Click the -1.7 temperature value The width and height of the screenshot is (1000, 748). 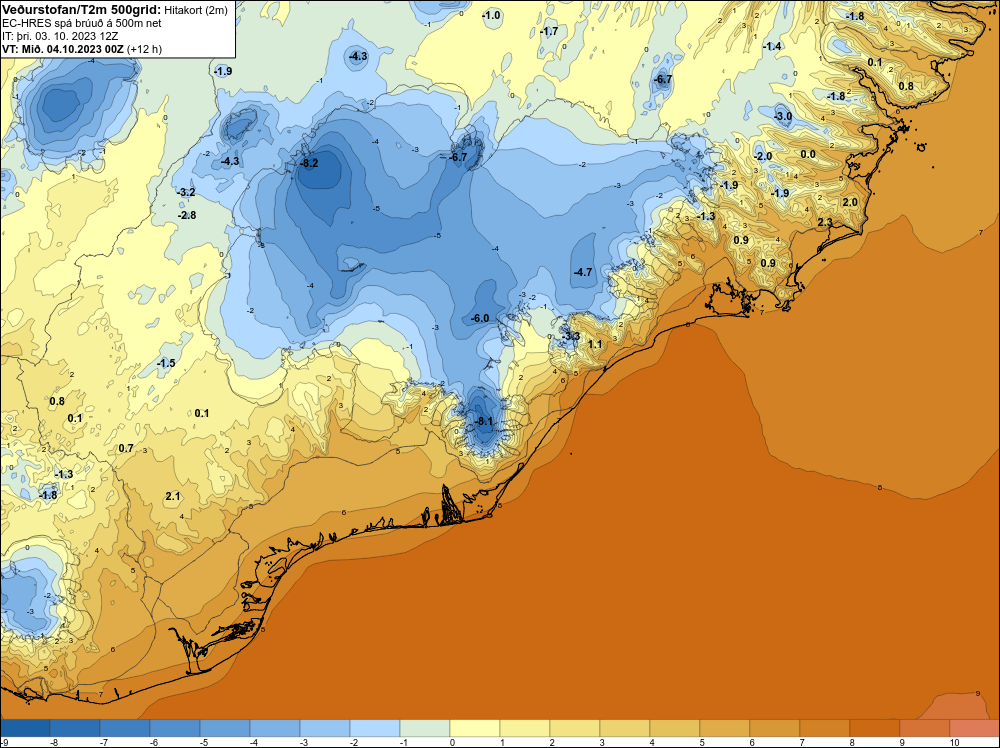click(548, 31)
